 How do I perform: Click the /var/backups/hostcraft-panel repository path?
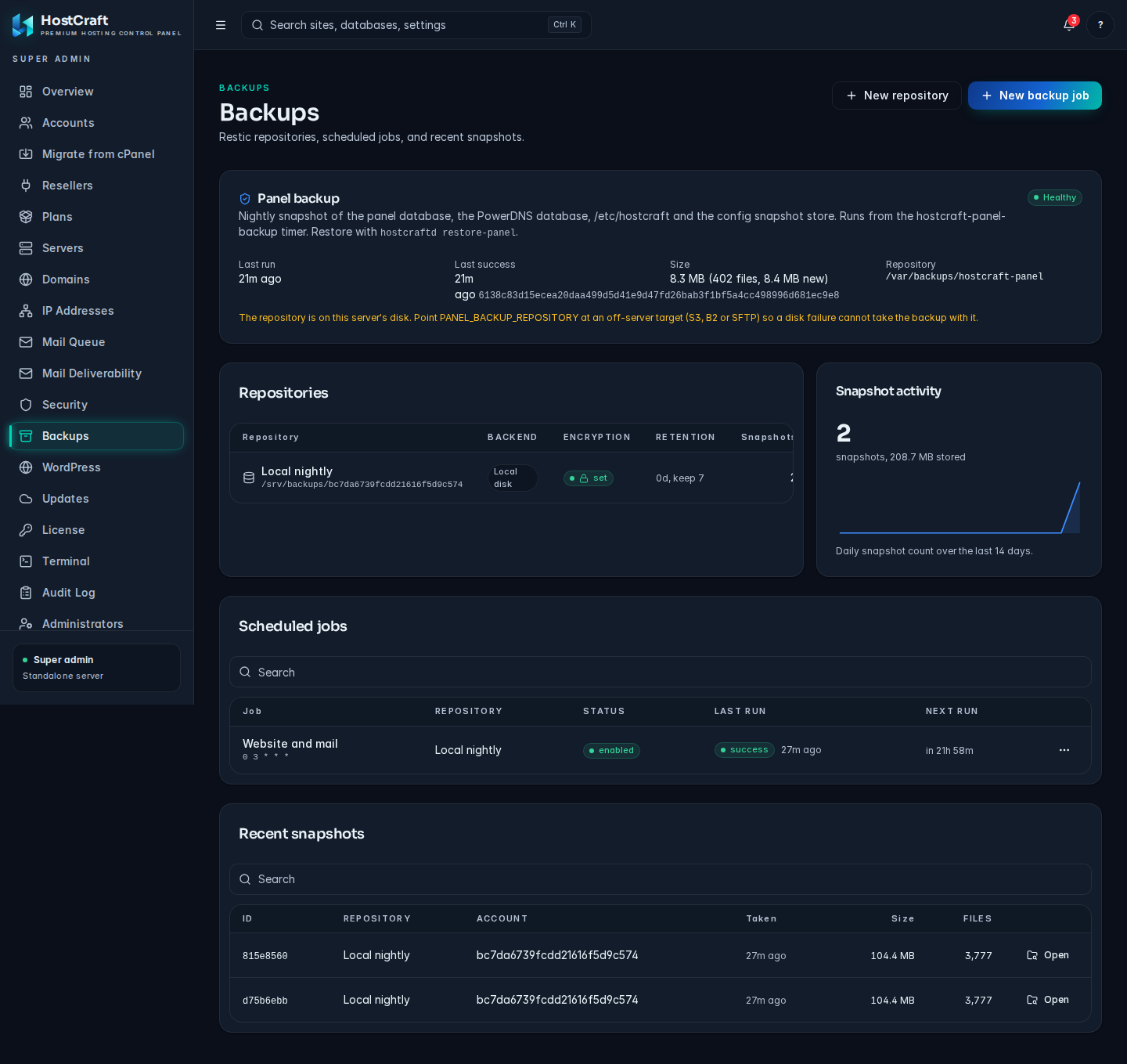pyautogui.click(x=964, y=276)
